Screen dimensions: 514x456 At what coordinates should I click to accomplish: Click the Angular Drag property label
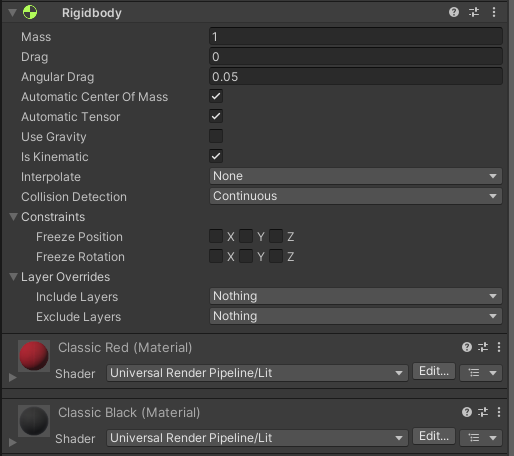[58, 77]
